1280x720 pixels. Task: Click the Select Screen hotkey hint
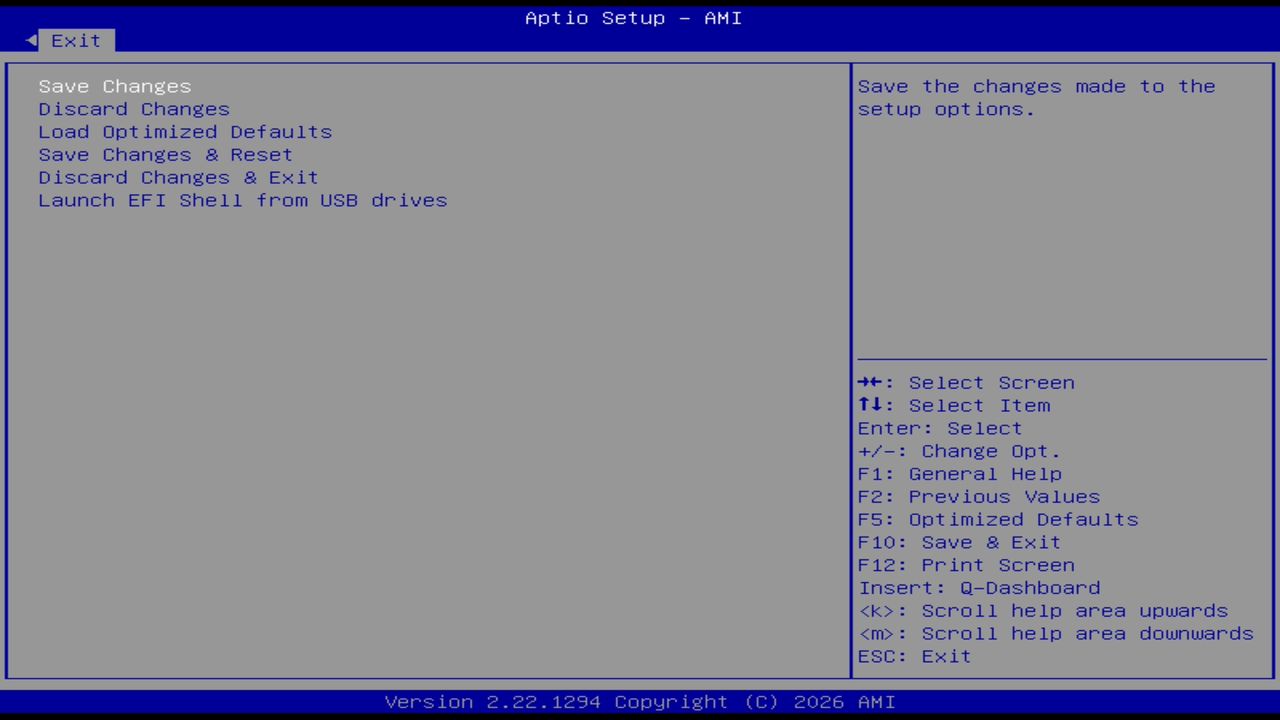(966, 382)
